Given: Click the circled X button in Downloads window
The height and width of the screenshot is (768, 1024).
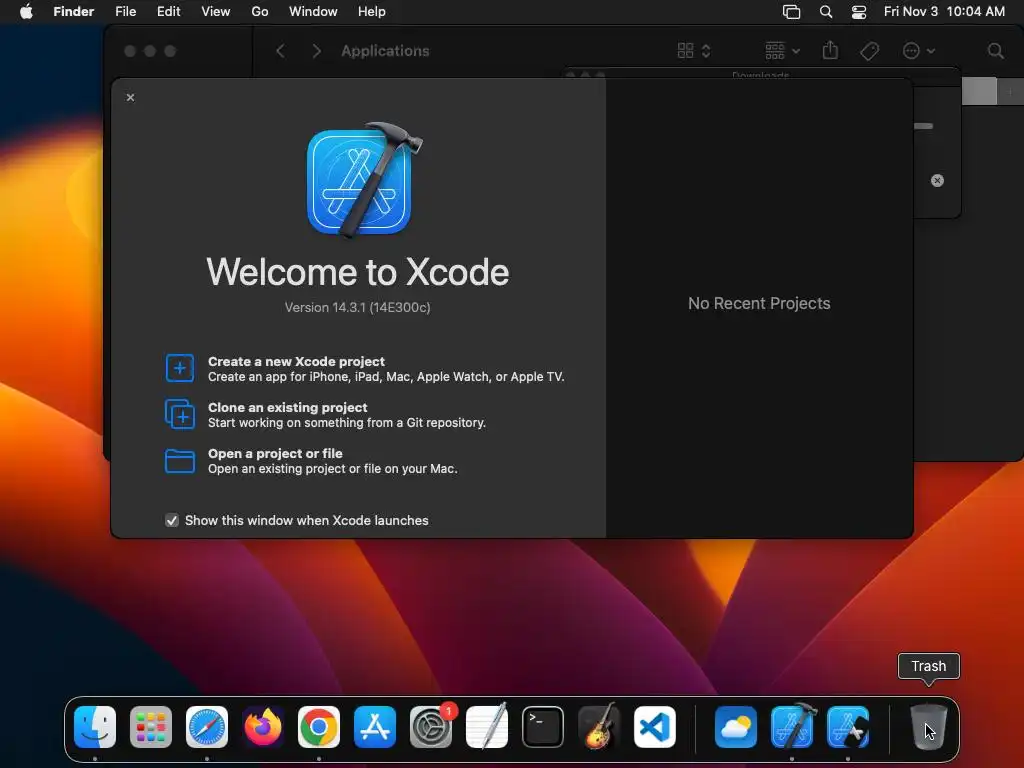Looking at the screenshot, I should click(x=937, y=181).
